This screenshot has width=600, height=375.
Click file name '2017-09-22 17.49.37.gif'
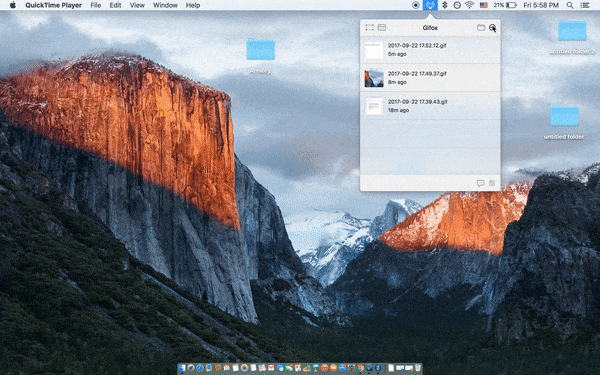pos(417,73)
